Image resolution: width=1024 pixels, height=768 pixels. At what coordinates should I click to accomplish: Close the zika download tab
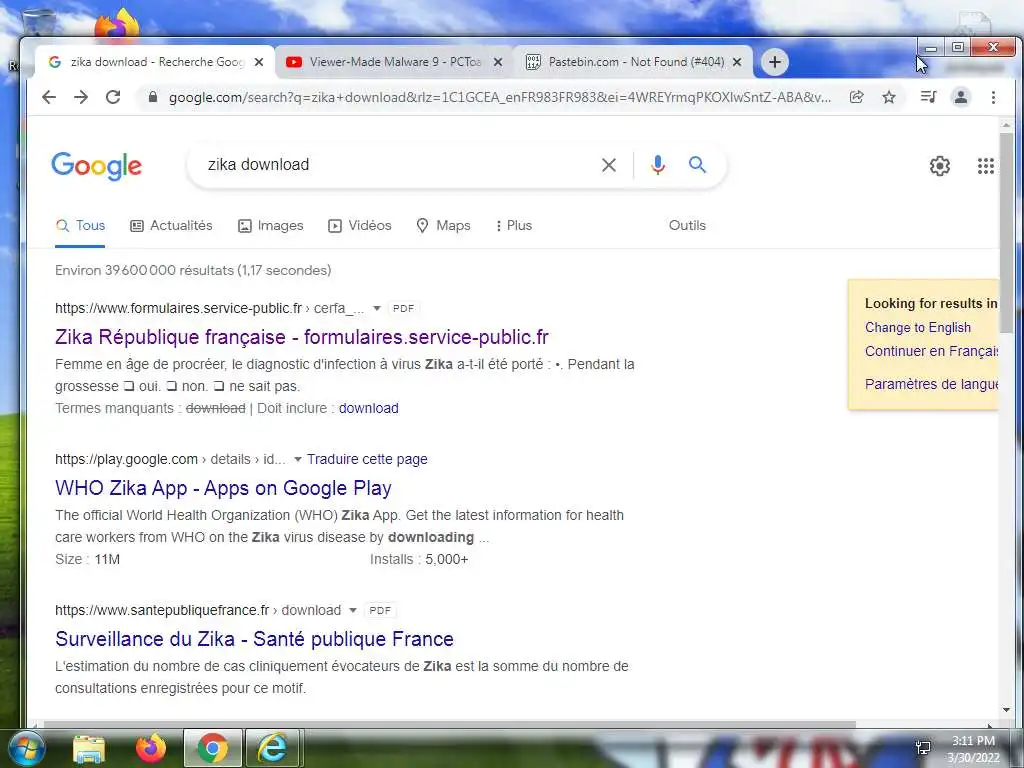tap(259, 62)
